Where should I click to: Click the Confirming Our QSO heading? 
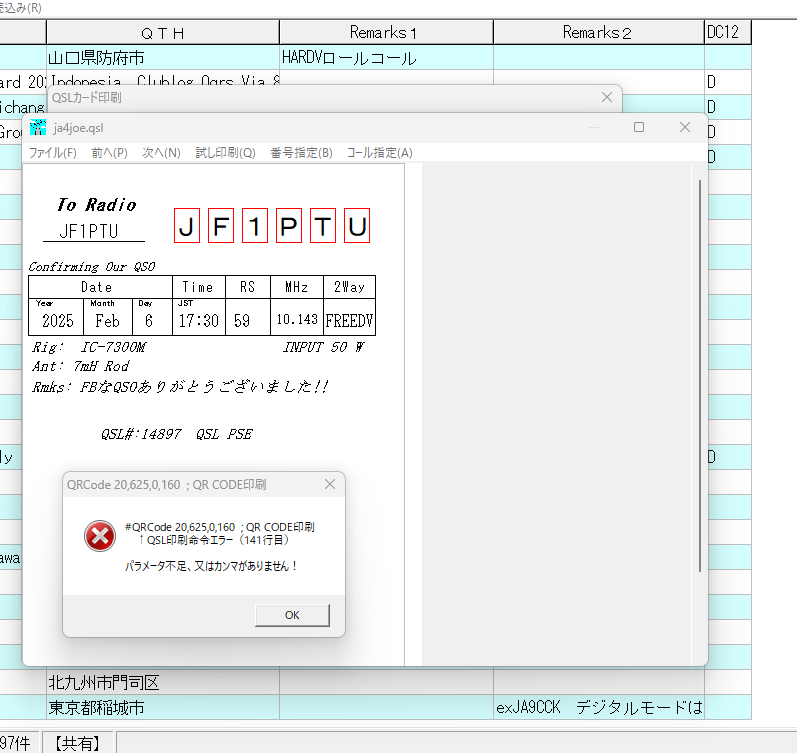pyautogui.click(x=91, y=267)
